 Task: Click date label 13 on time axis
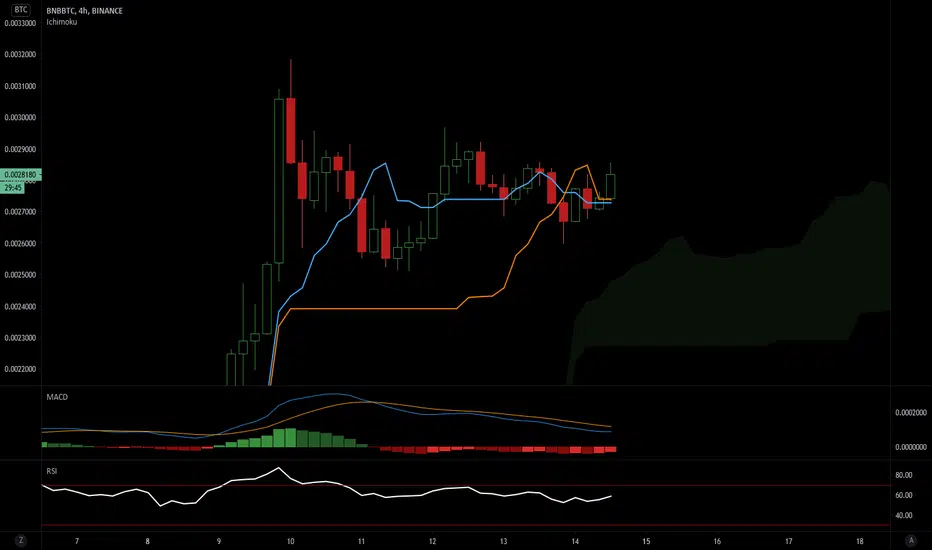click(503, 541)
